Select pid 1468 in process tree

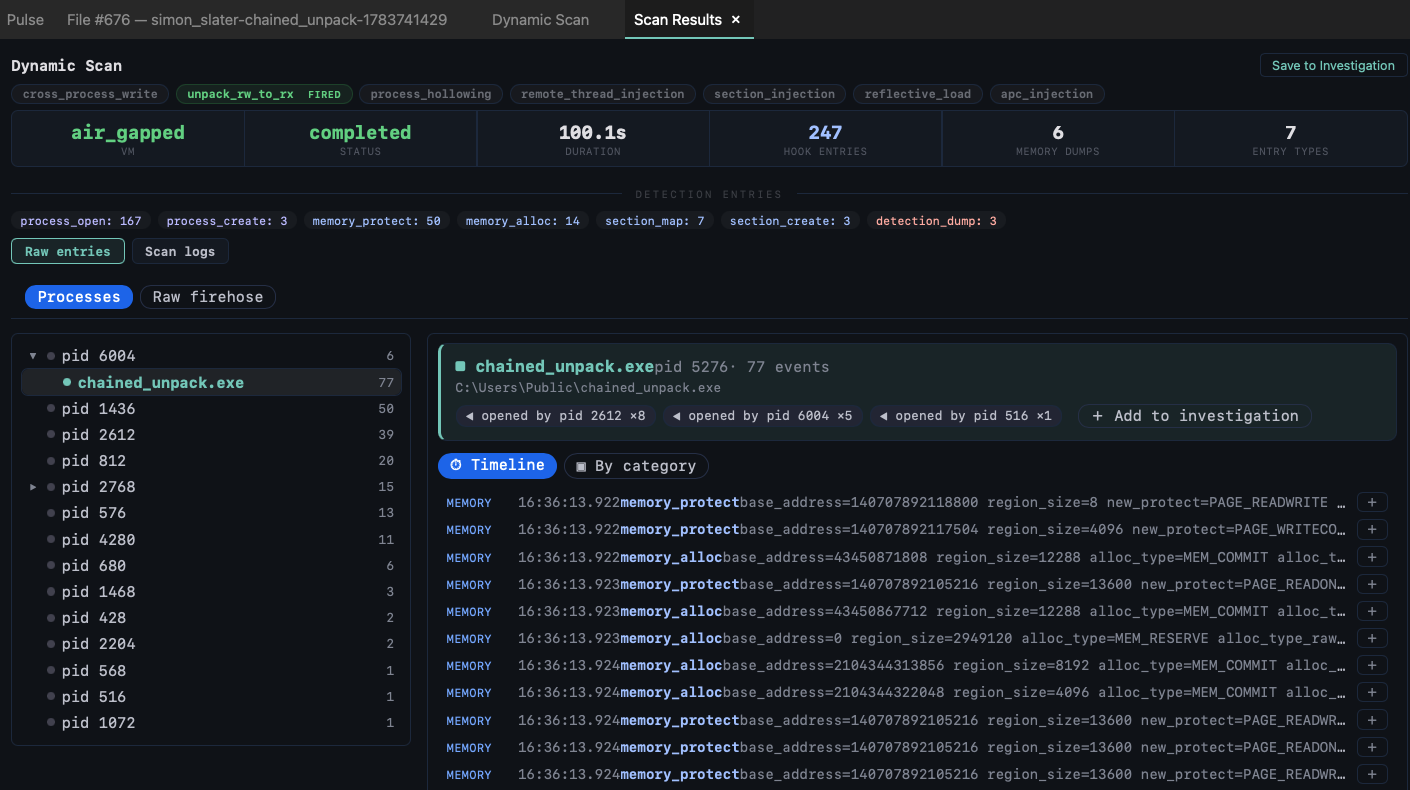[x=211, y=592]
